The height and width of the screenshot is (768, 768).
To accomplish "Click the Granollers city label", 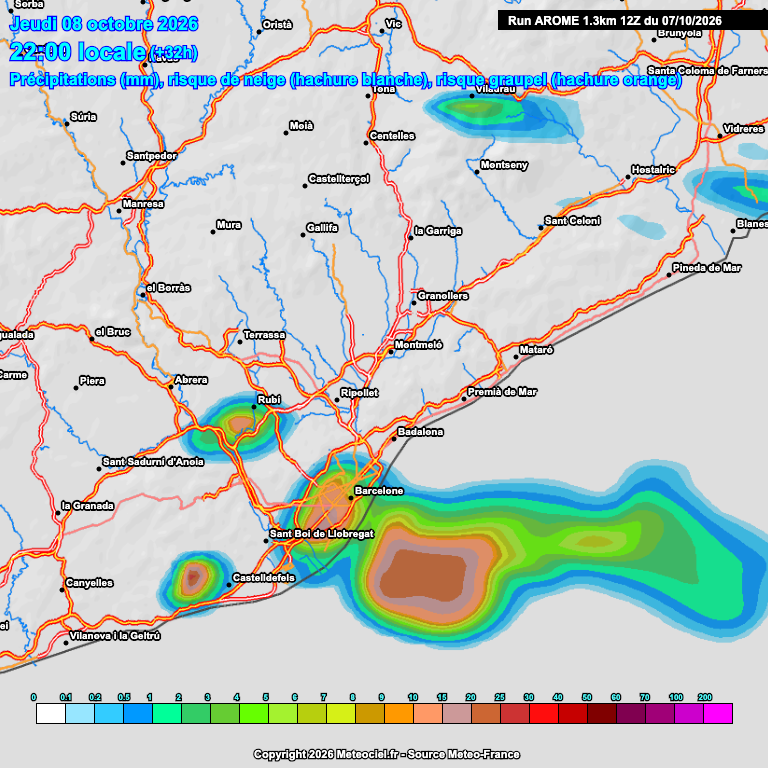I will click(x=443, y=296).
